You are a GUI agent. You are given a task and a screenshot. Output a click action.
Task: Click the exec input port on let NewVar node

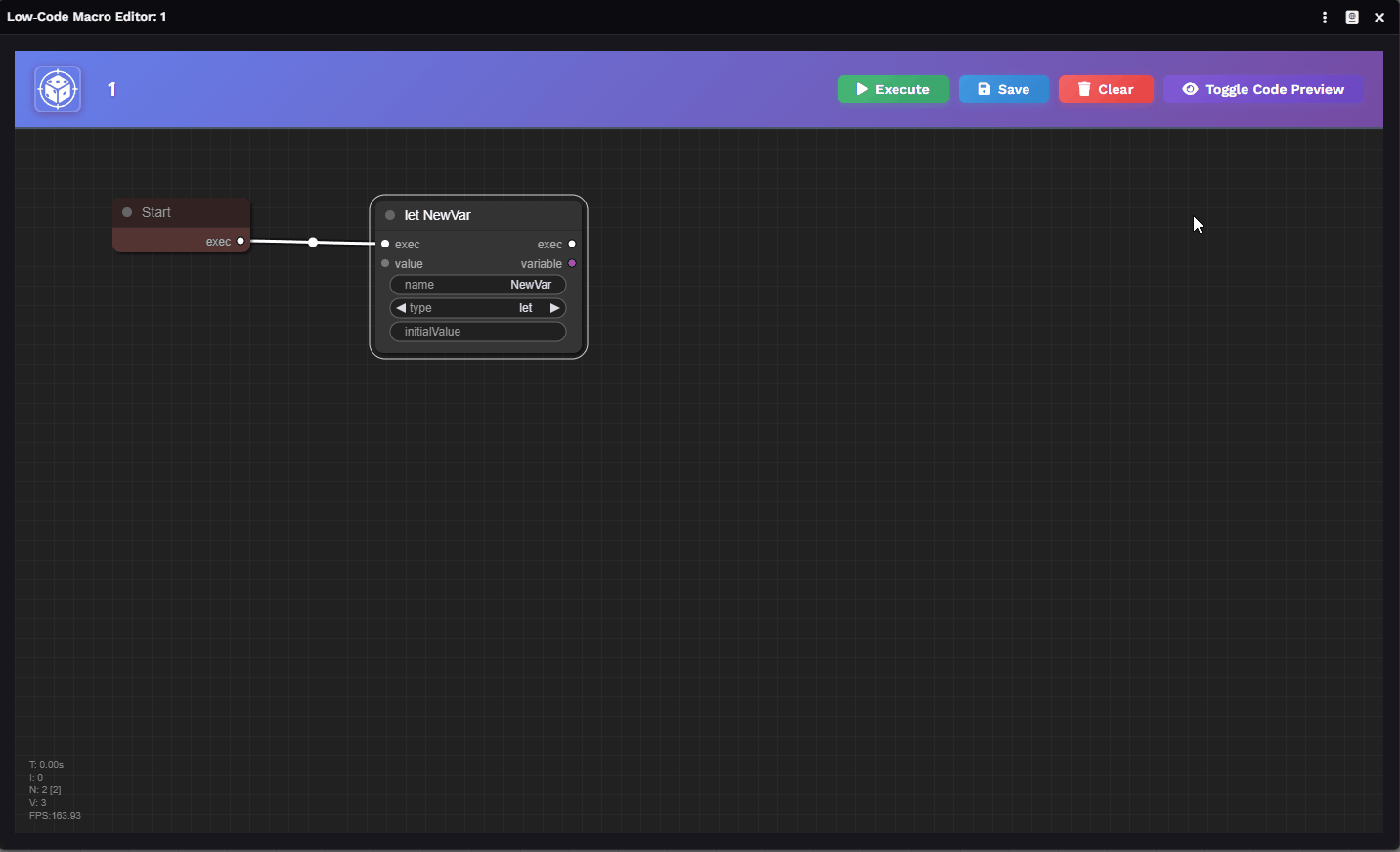pos(385,244)
